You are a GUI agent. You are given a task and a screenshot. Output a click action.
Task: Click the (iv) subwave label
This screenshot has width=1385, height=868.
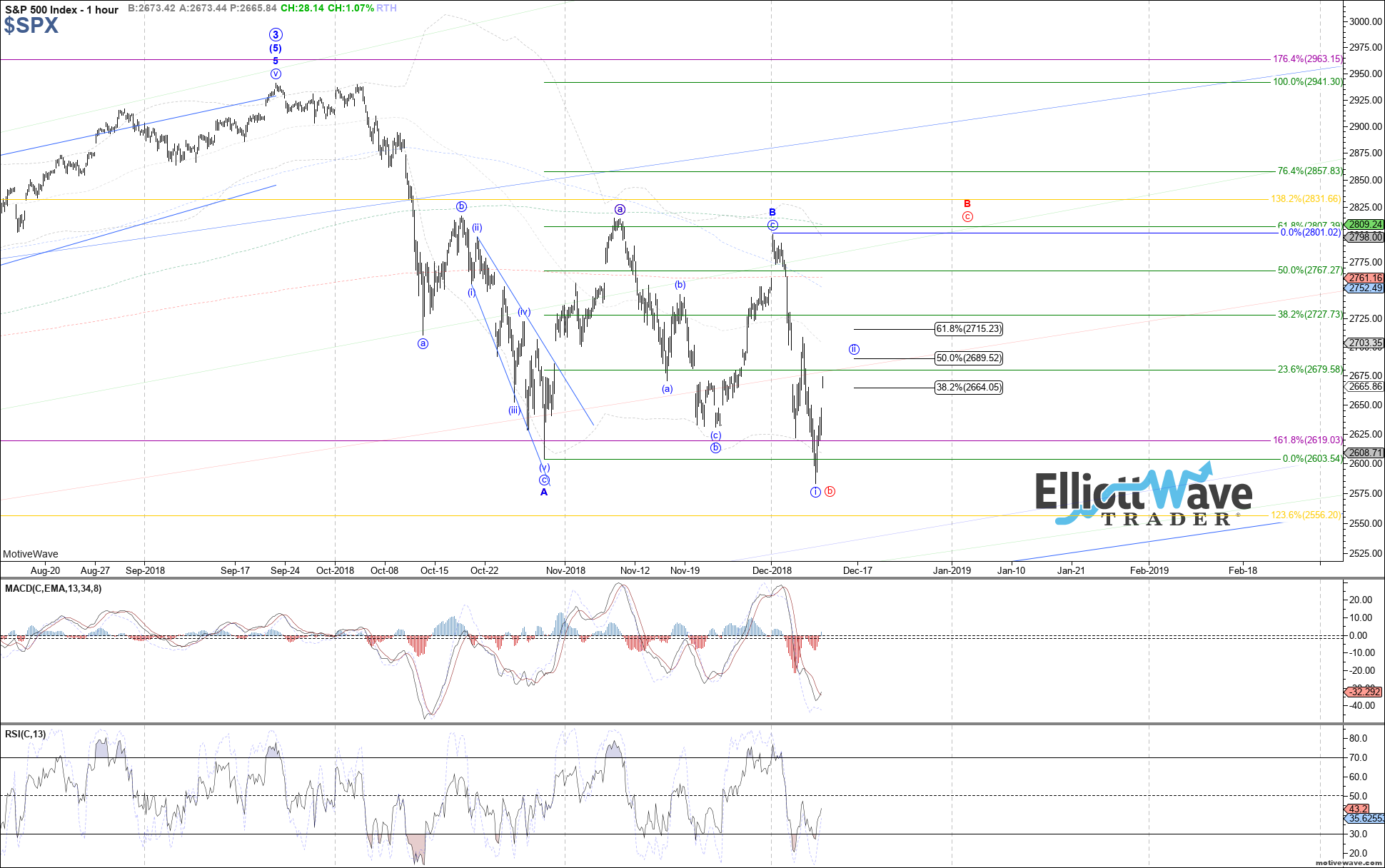(524, 312)
